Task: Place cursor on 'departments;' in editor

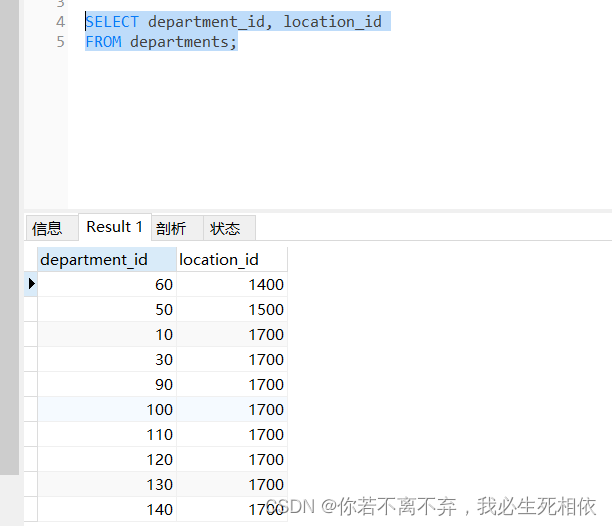Action: point(183,42)
